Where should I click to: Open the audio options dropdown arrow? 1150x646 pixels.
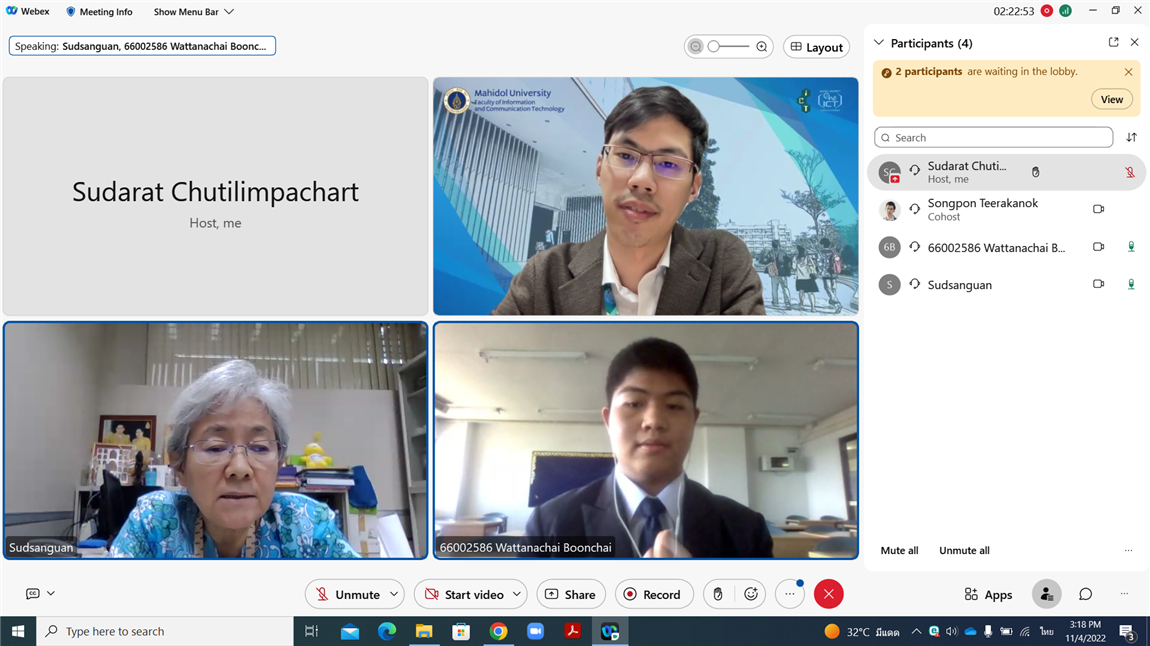click(x=394, y=594)
